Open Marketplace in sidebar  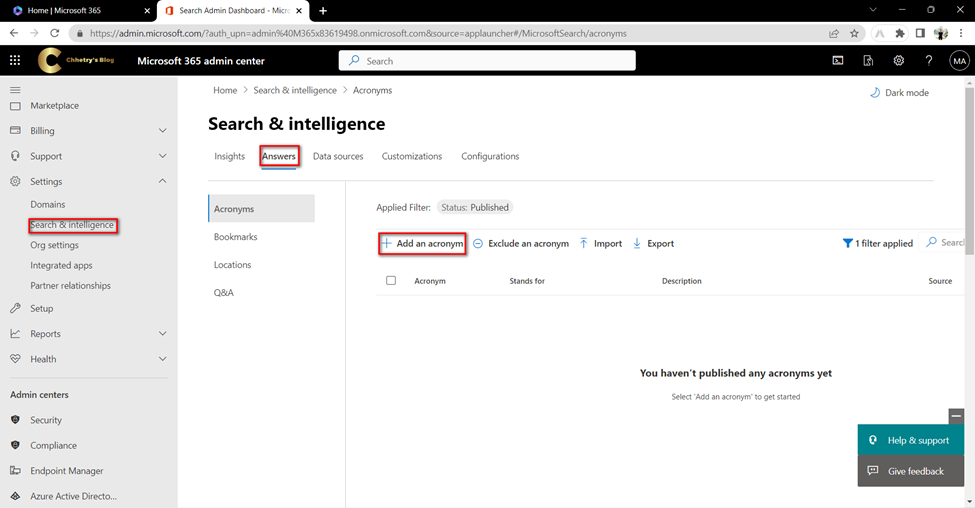tap(55, 106)
